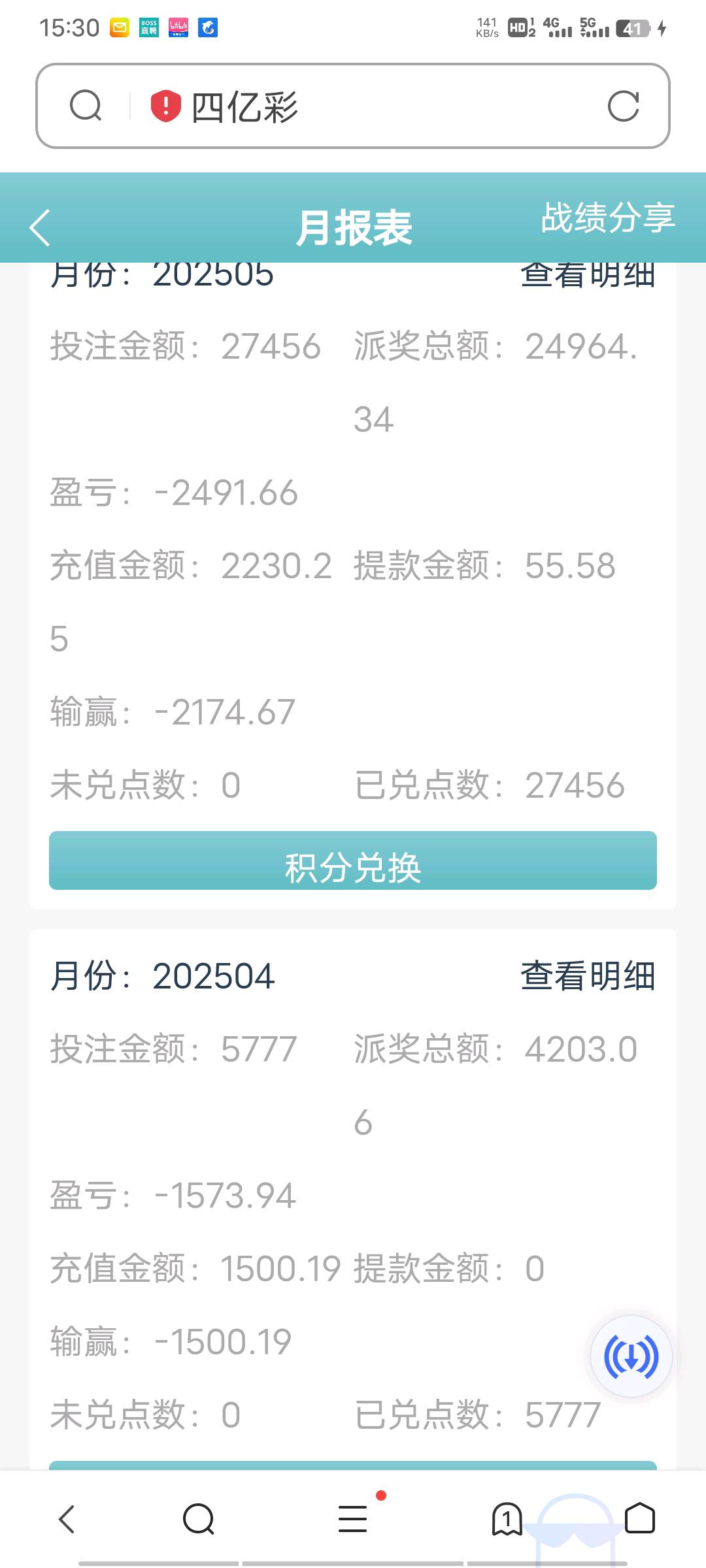
Task: Tap the red security warning shield
Action: (x=165, y=106)
